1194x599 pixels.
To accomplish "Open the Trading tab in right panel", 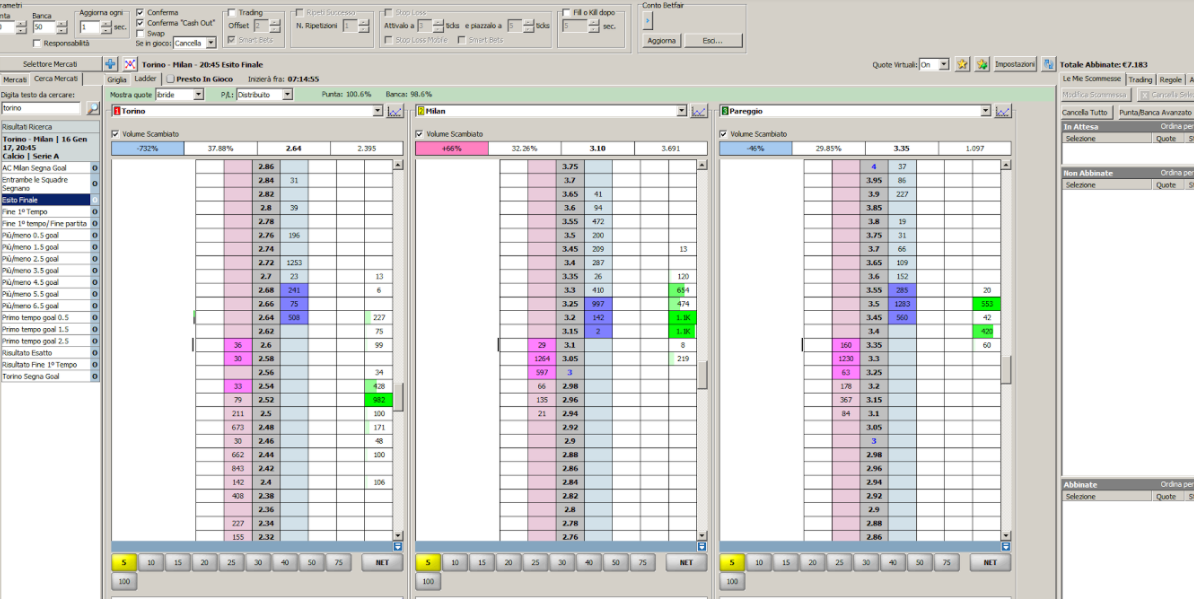I will pyautogui.click(x=1140, y=79).
